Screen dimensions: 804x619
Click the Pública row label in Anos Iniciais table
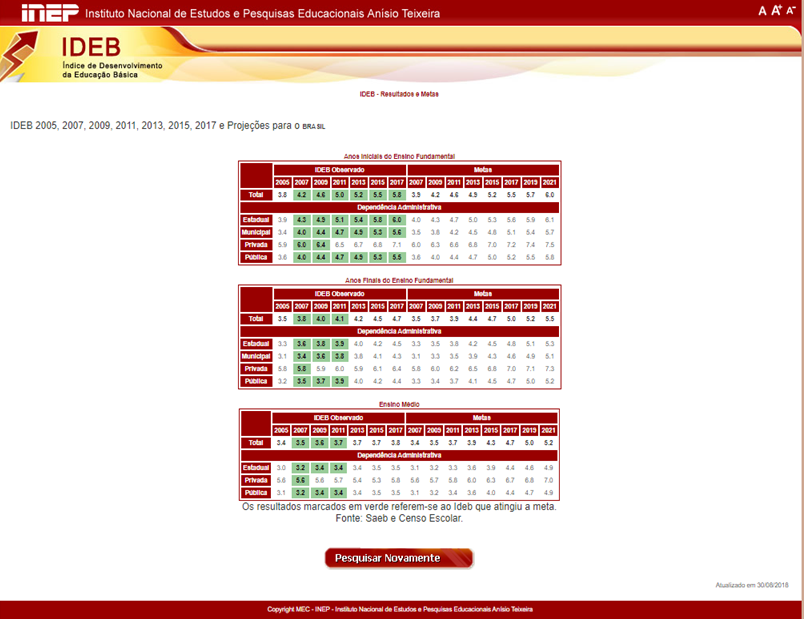(x=256, y=257)
